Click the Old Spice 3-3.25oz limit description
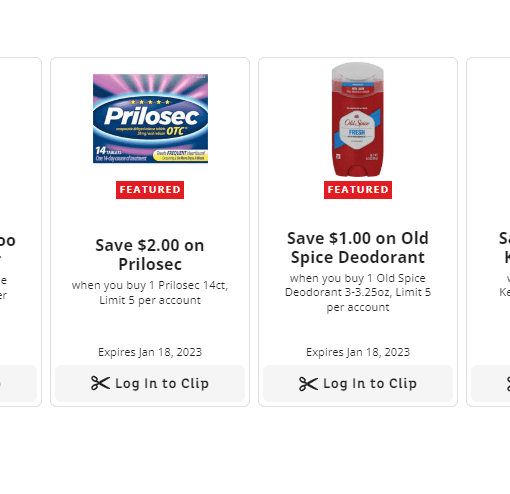Viewport: 510px width, 494px height. click(358, 292)
